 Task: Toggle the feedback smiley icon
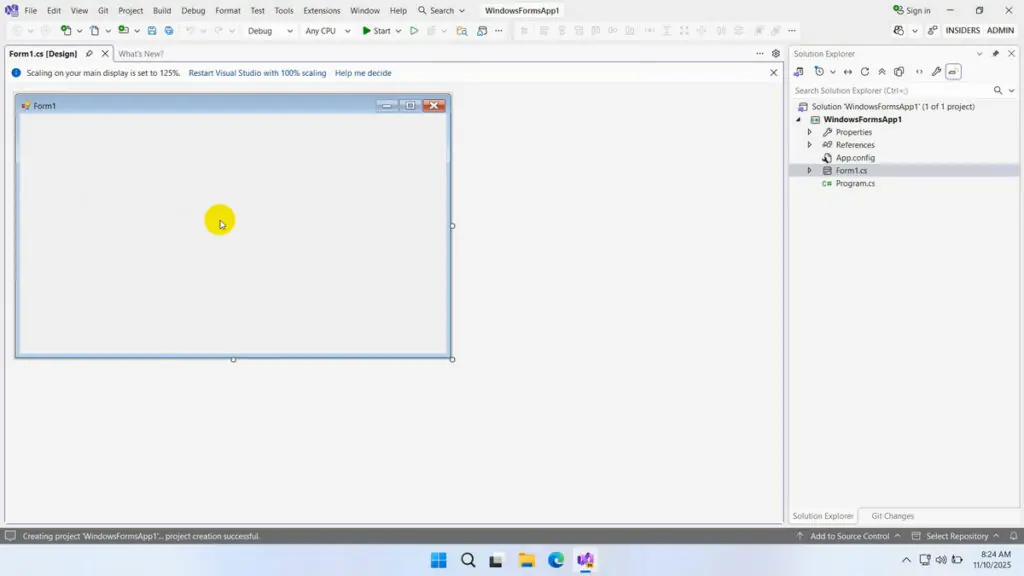(898, 30)
